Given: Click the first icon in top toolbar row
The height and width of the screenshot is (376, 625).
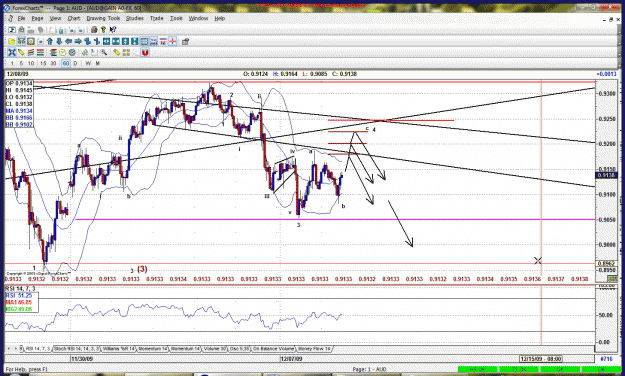Looking at the screenshot, I should point(12,30).
